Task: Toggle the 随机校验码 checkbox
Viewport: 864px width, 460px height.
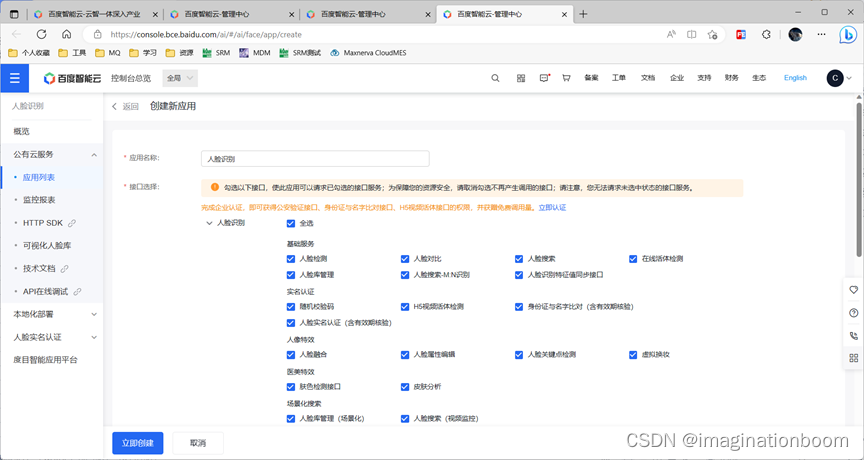Action: click(290, 306)
